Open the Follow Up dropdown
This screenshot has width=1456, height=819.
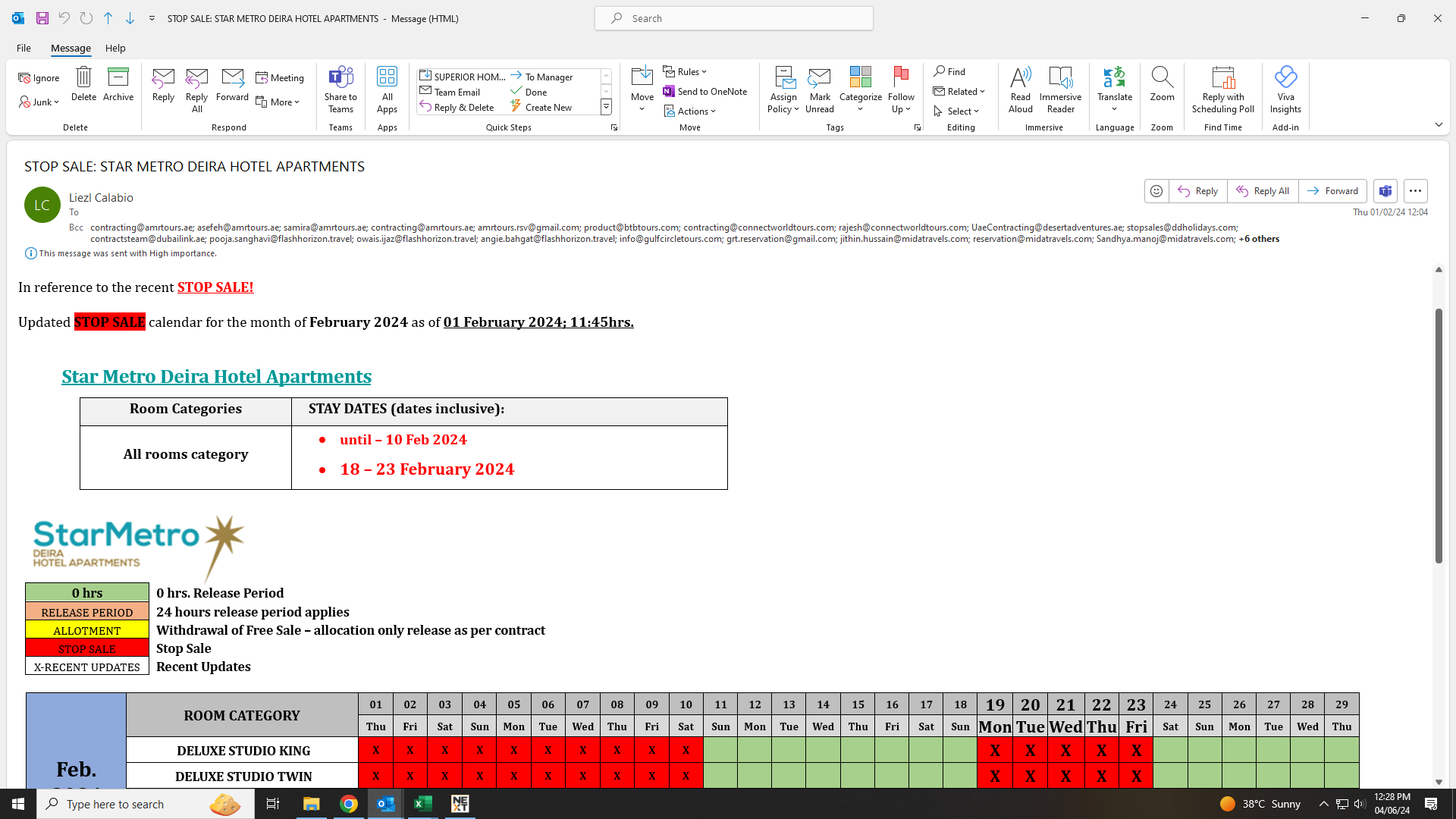pyautogui.click(x=901, y=89)
